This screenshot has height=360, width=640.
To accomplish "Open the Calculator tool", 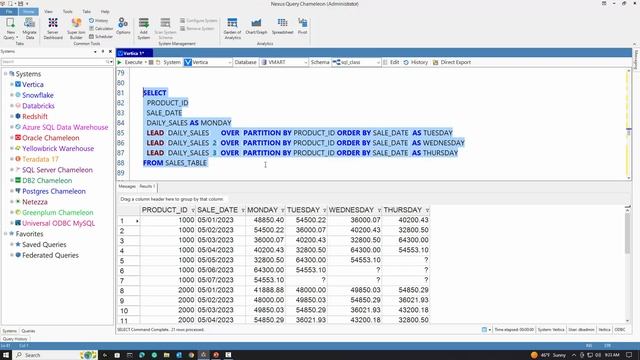I will click(101, 28).
